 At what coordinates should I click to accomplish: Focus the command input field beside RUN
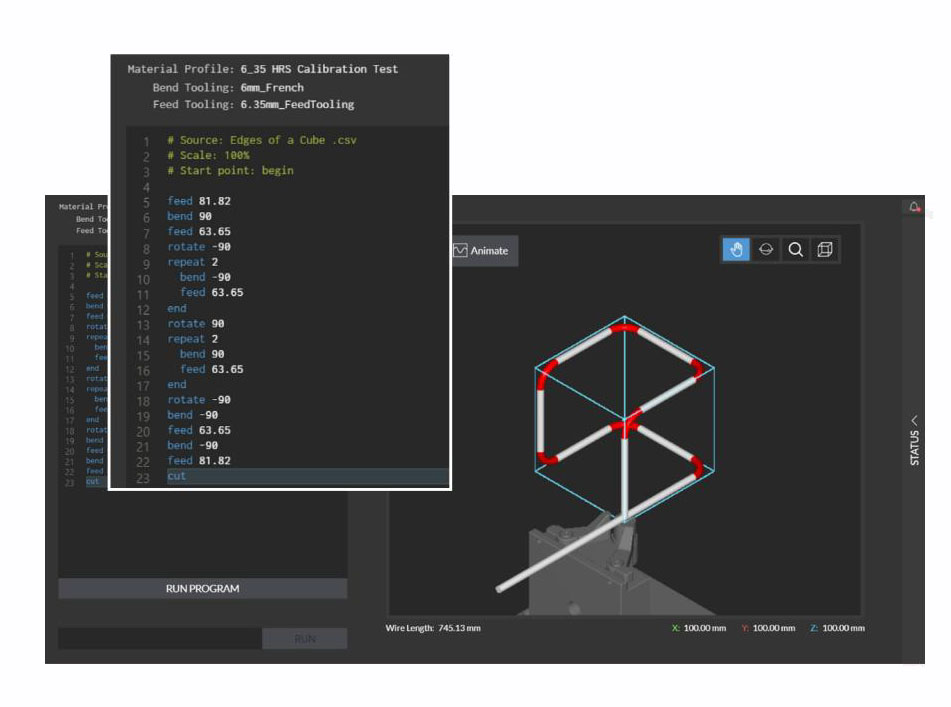point(160,639)
